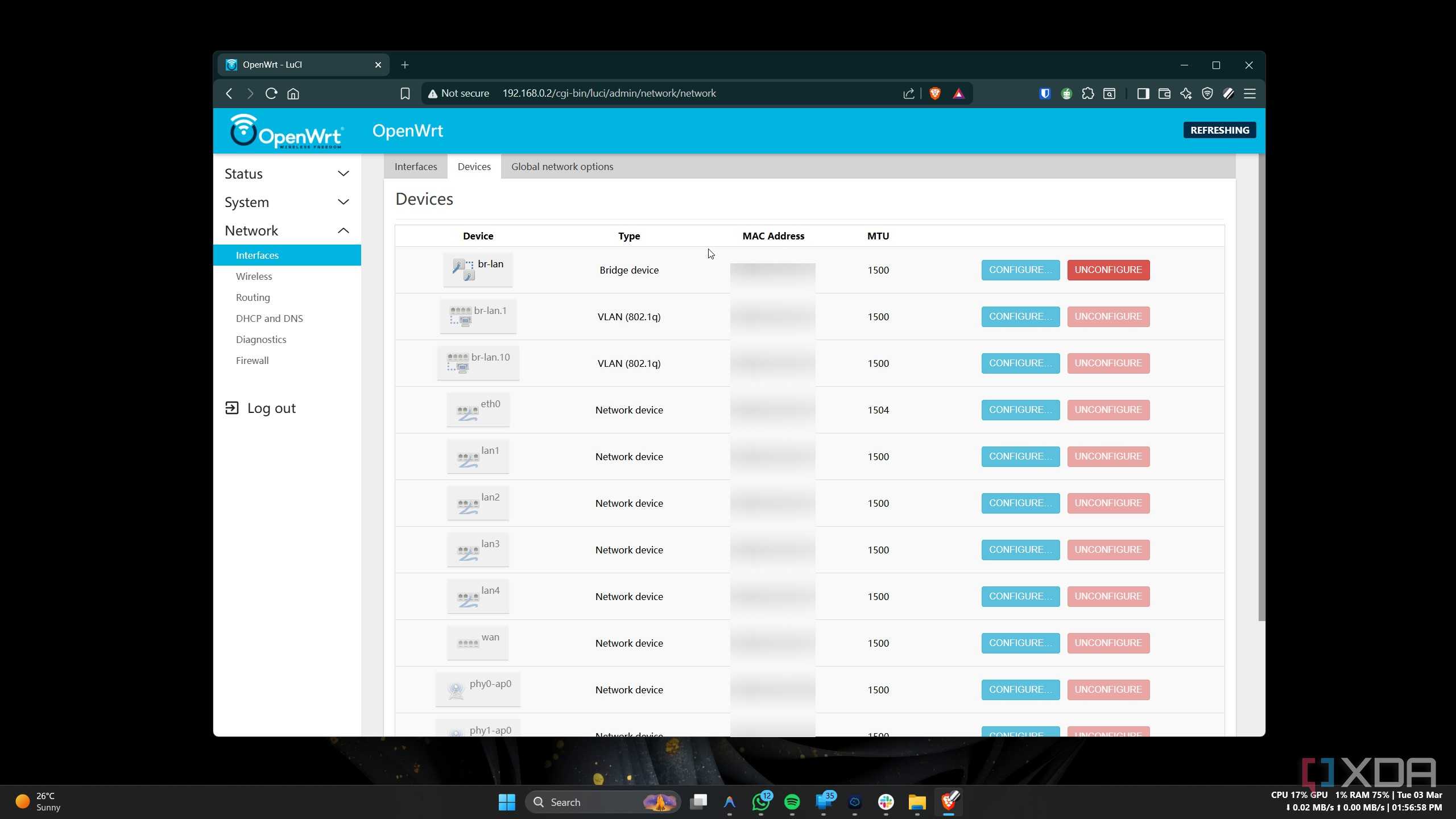Open browser home page icon
1456x819 pixels.
click(293, 94)
